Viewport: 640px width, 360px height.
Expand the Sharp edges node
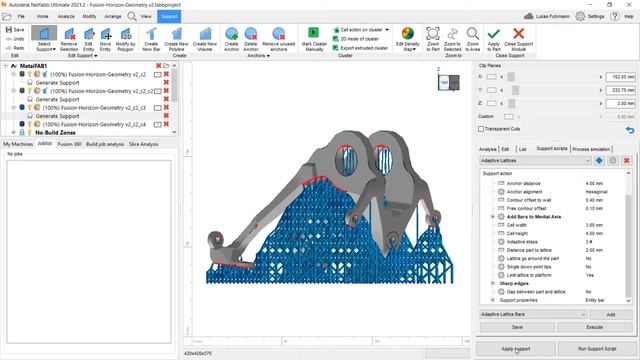coord(493,283)
